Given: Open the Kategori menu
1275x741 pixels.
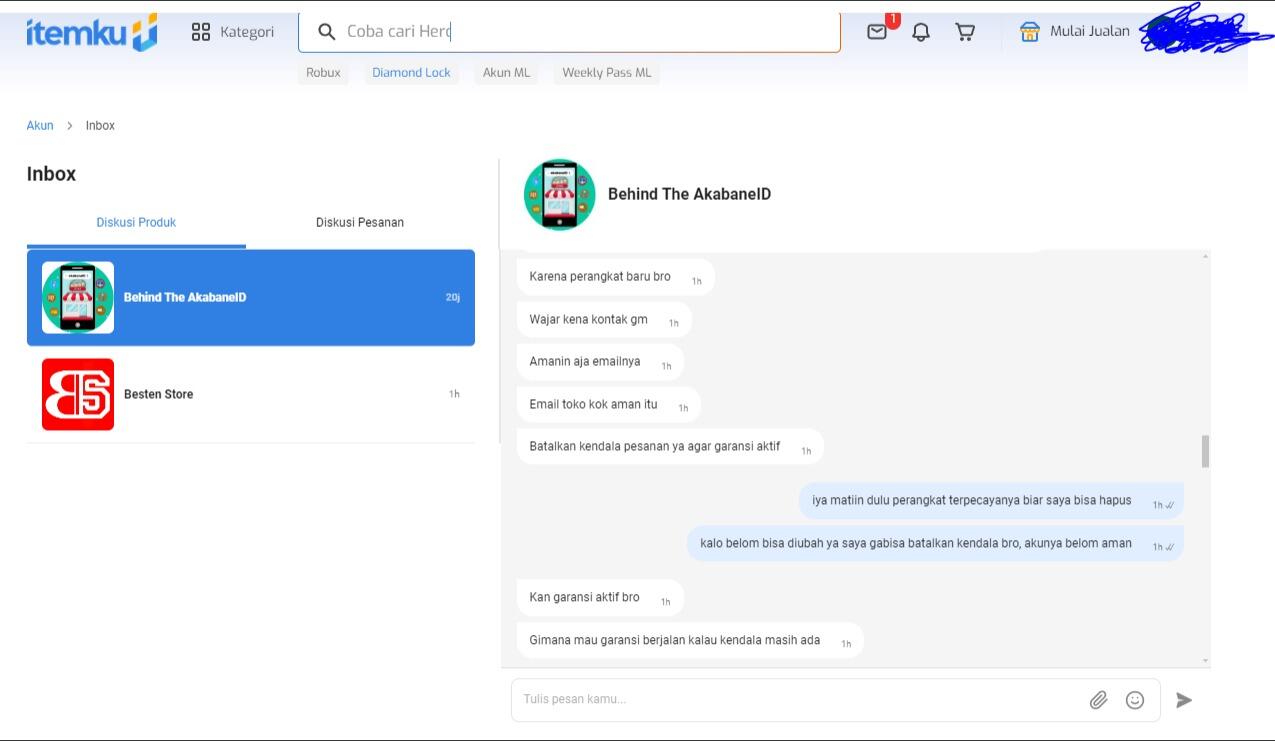Looking at the screenshot, I should point(232,32).
